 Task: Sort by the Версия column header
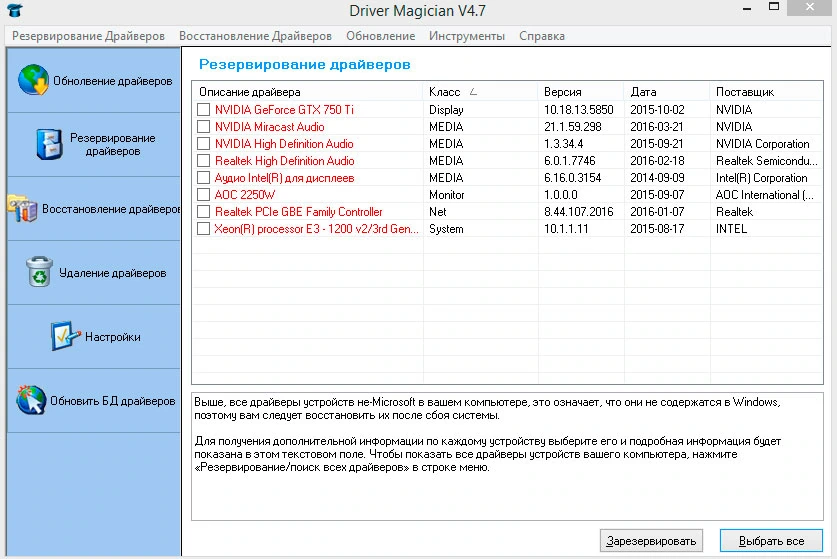point(580,92)
